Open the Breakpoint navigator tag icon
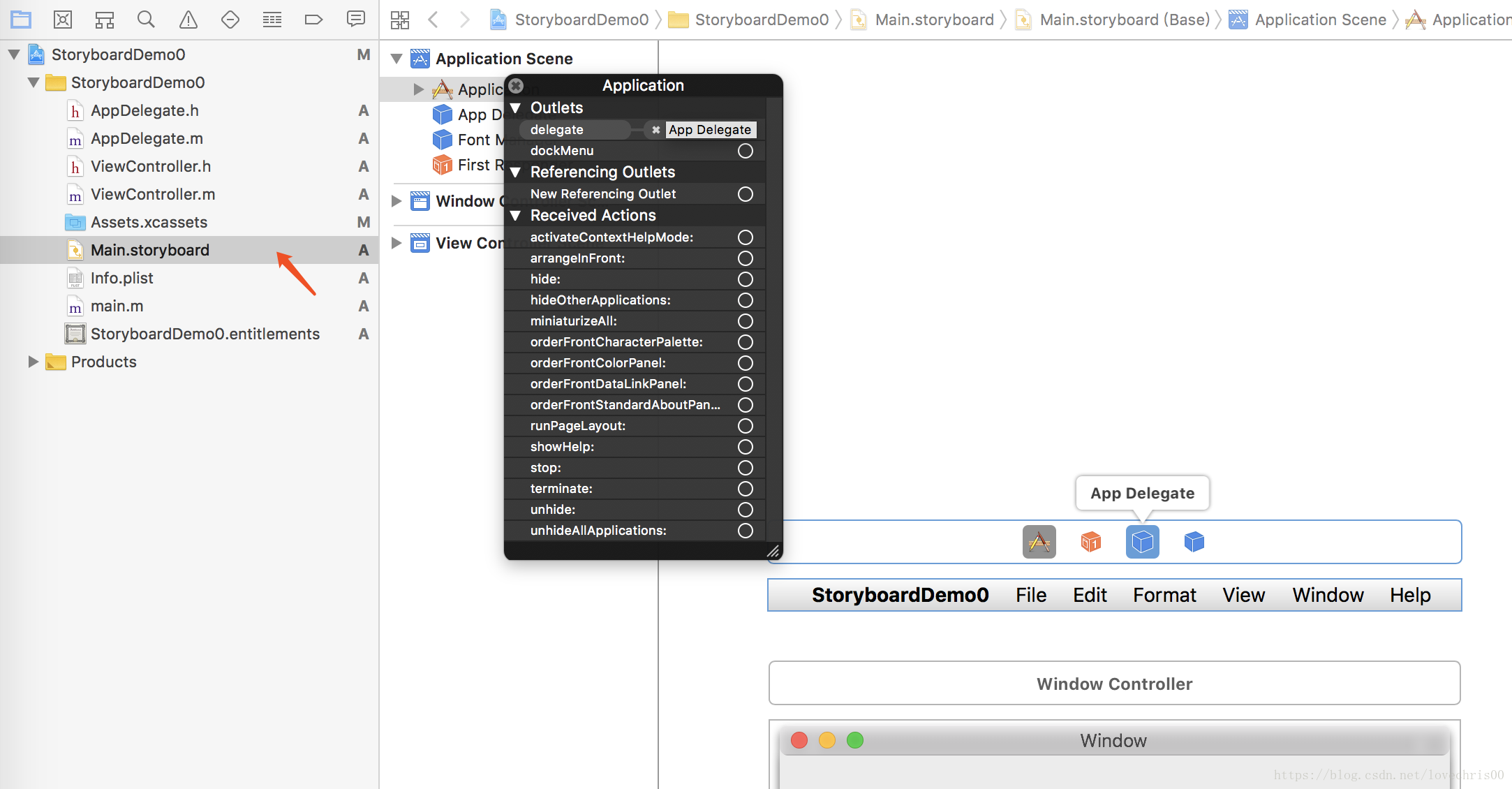This screenshot has height=789, width=1512. [314, 20]
